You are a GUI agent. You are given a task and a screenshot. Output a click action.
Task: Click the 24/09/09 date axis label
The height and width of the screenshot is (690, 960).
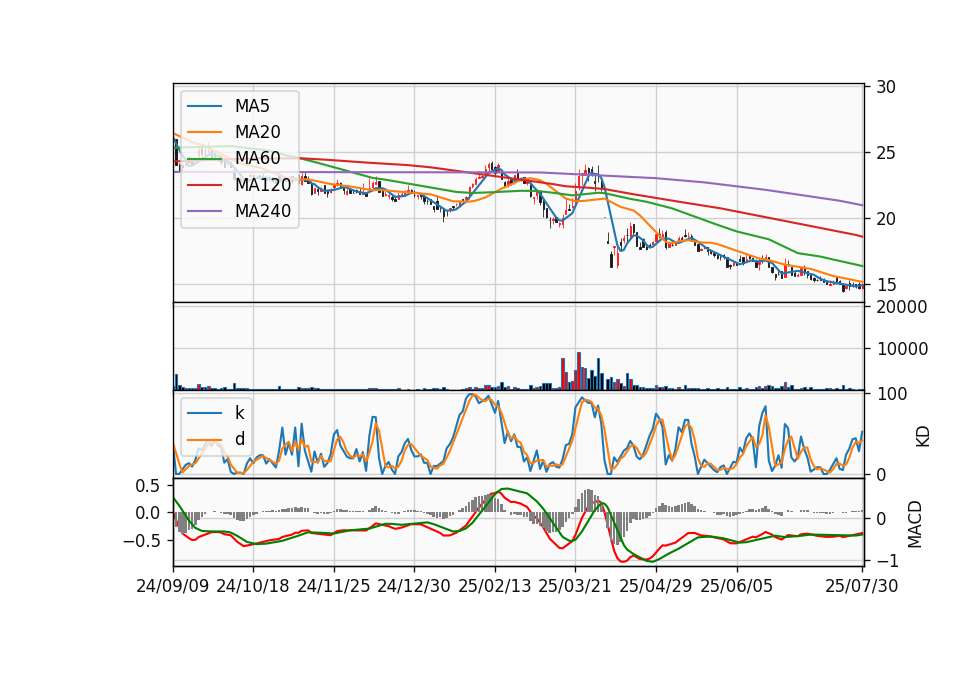[x=173, y=586]
